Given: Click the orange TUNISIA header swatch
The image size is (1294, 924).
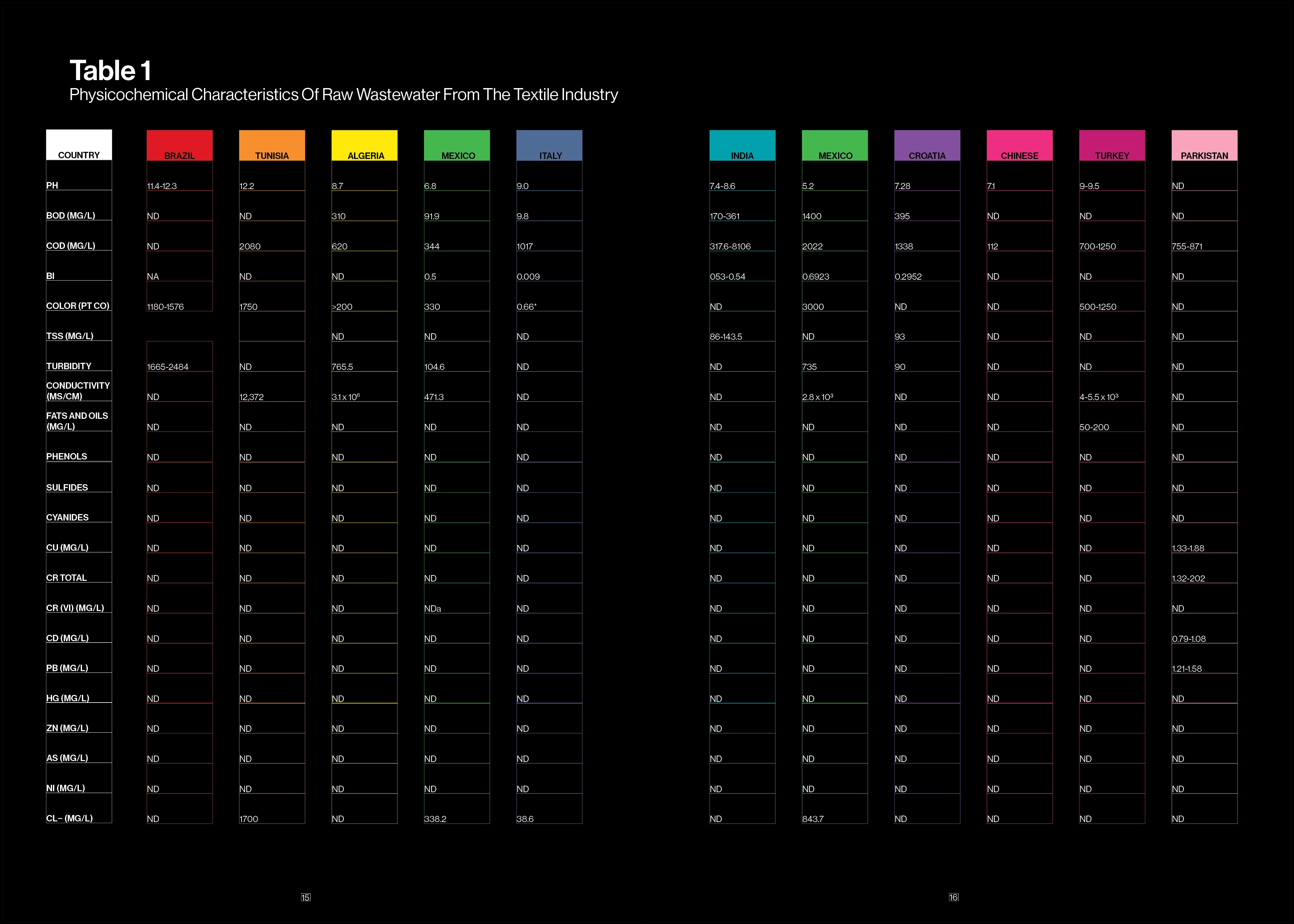Looking at the screenshot, I should (x=271, y=145).
